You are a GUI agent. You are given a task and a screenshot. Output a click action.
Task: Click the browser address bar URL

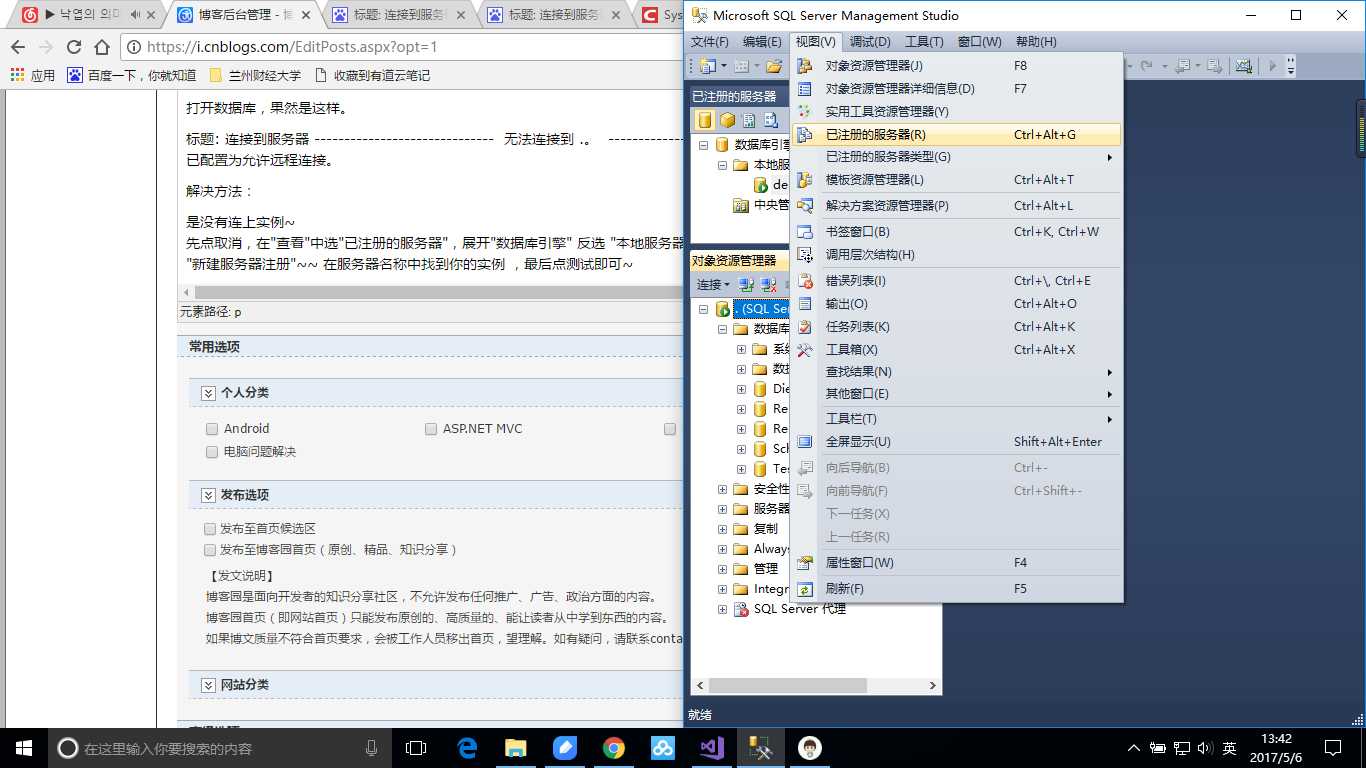[292, 47]
